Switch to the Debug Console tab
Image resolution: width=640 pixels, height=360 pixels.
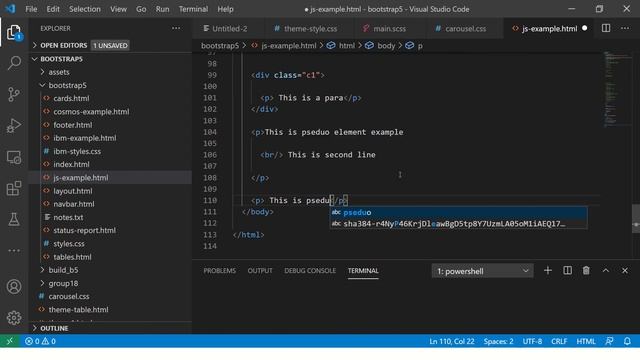[310, 271]
